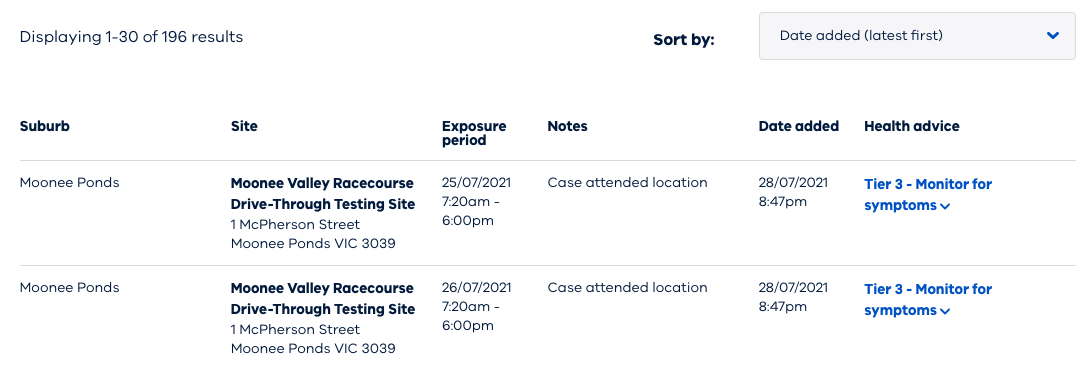Image resolution: width=1080 pixels, height=368 pixels.
Task: Select the second row's "Case attended location" note
Action: click(x=627, y=287)
